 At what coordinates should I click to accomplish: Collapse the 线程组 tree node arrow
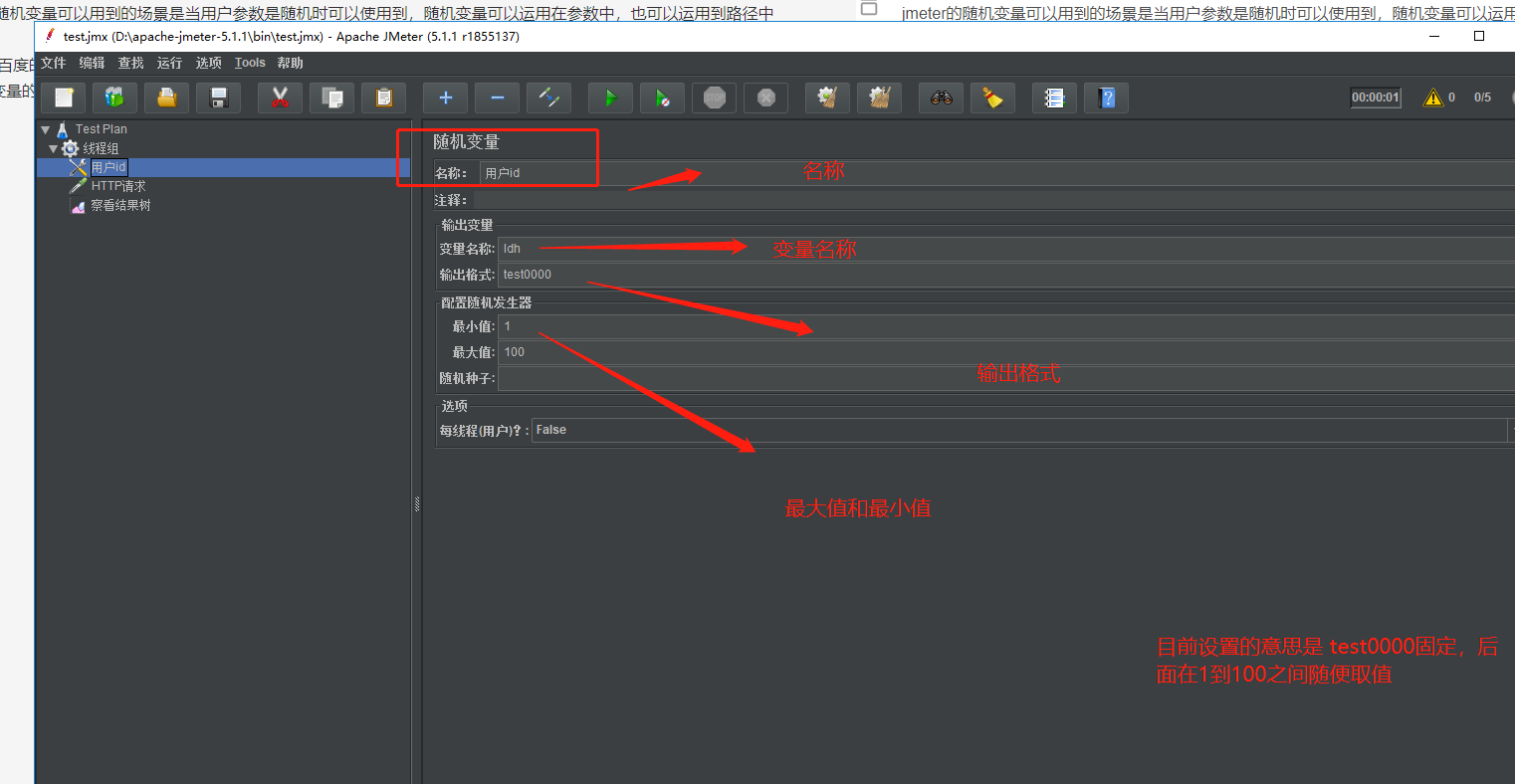(x=54, y=148)
